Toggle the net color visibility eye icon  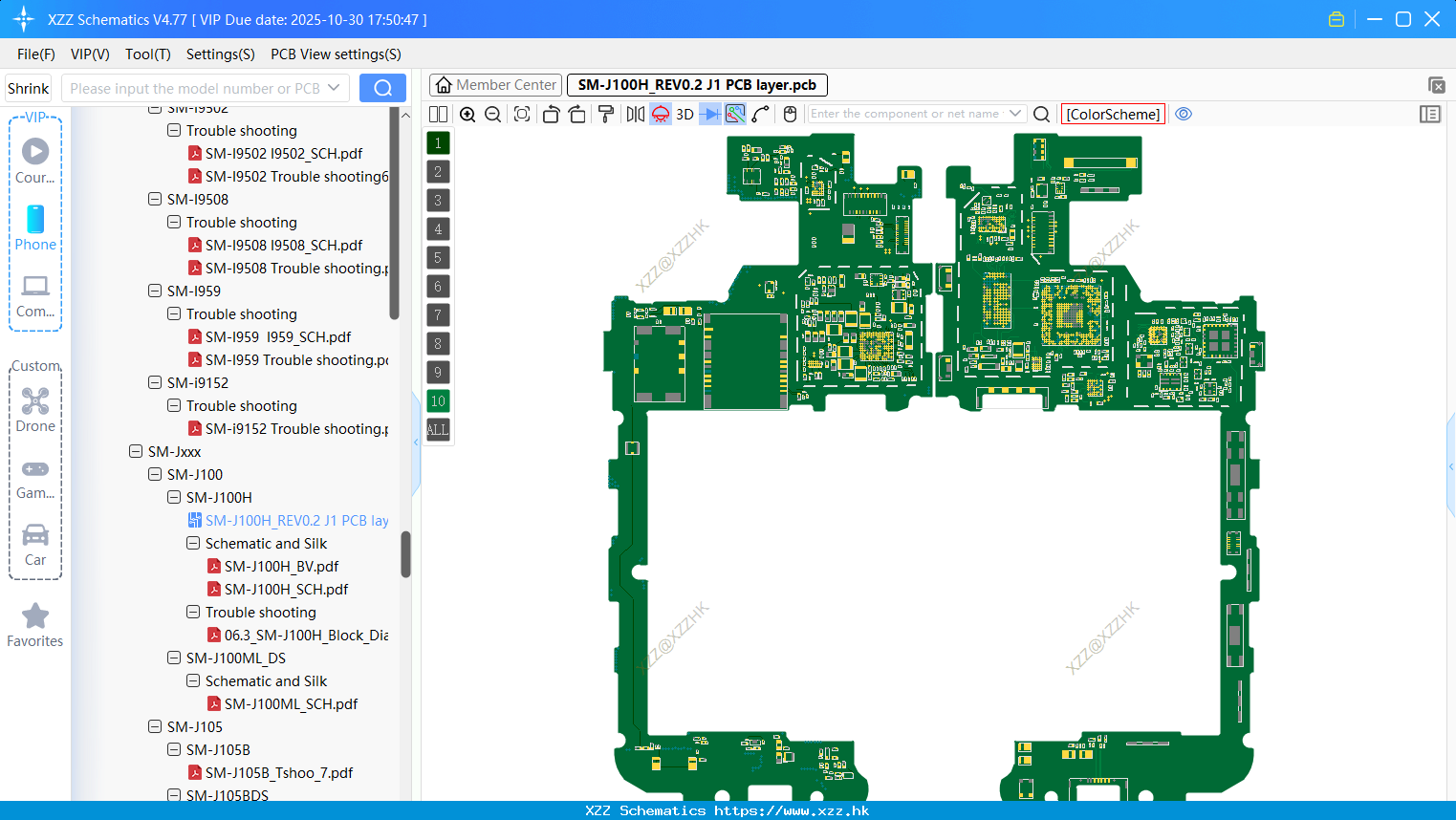pyautogui.click(x=1184, y=114)
